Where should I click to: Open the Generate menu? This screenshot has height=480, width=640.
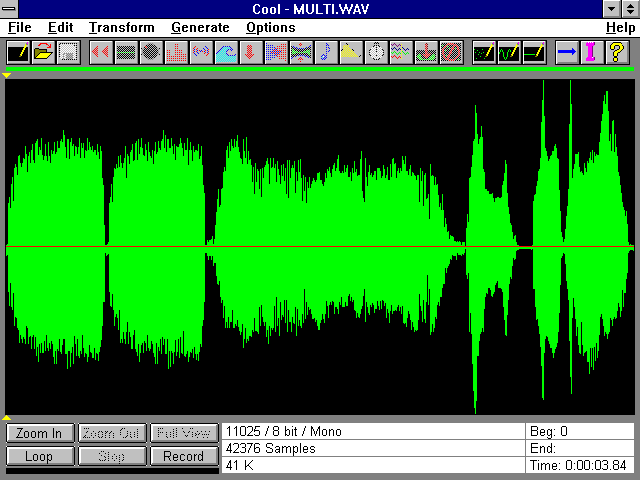click(x=200, y=28)
